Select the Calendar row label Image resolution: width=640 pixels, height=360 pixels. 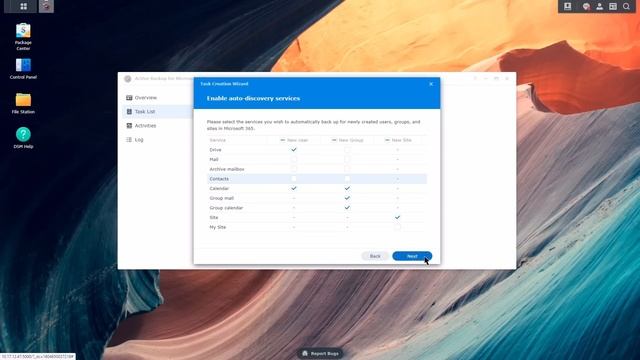coord(219,188)
